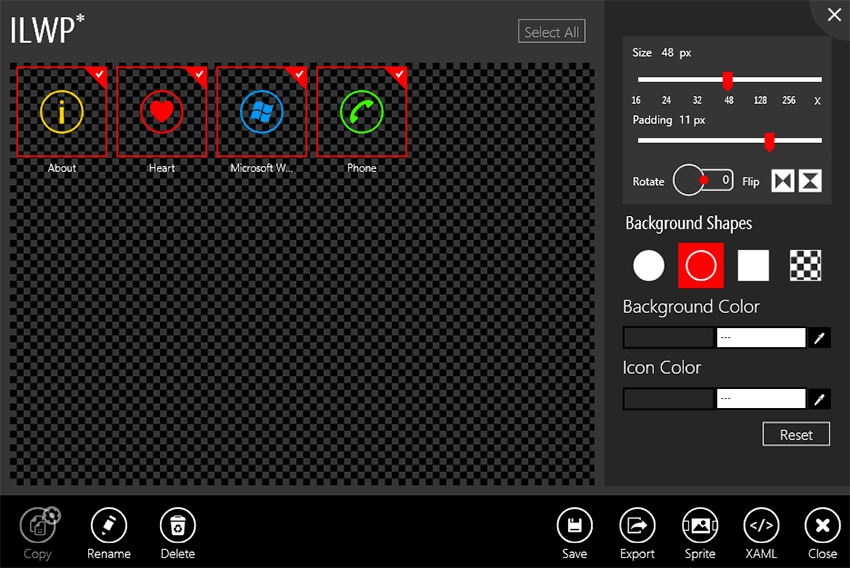This screenshot has width=850, height=568.
Task: Adjust the Size slider handle
Action: [x=727, y=81]
